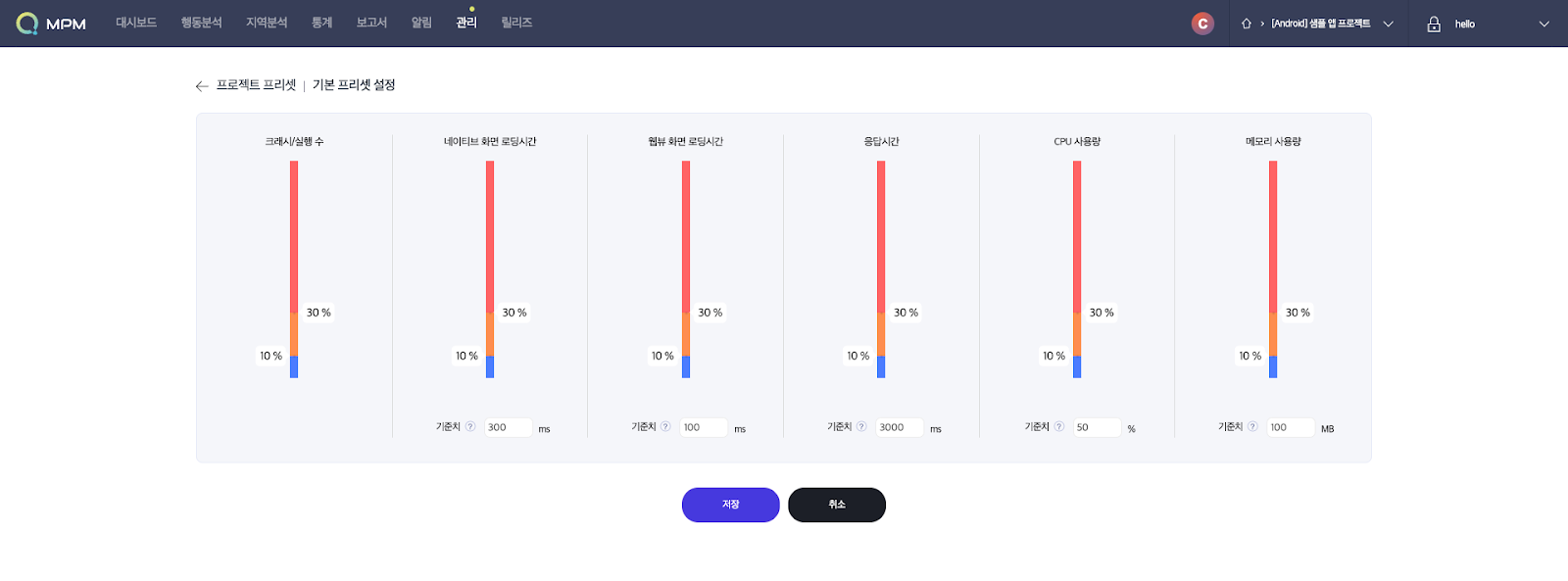The width and height of the screenshot is (1568, 581).
Task: Click the 응답시간 기준치 input field
Action: [900, 427]
